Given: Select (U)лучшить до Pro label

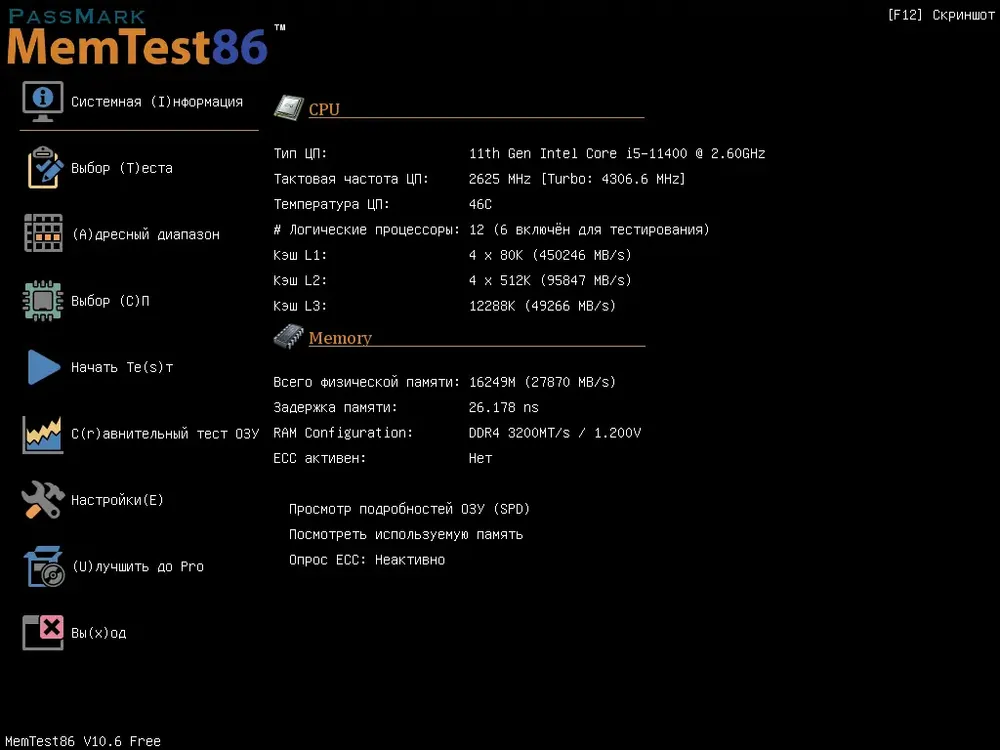Looking at the screenshot, I should coord(138,566).
